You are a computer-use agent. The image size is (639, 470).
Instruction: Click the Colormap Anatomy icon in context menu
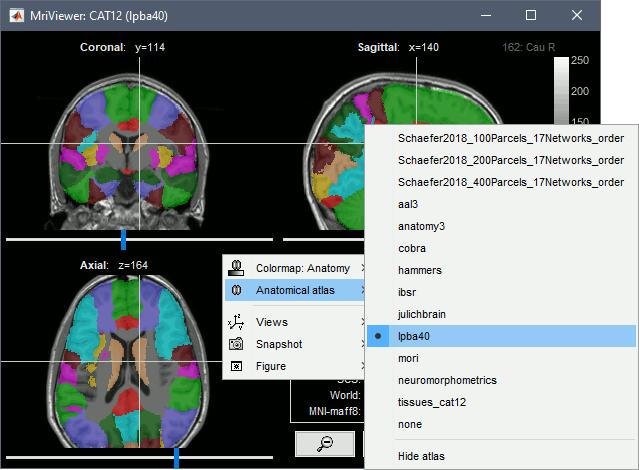point(236,268)
